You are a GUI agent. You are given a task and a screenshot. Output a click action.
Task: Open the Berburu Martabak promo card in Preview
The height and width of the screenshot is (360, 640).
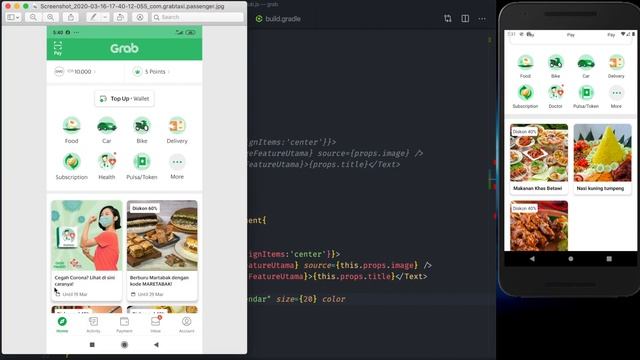[x=162, y=250]
